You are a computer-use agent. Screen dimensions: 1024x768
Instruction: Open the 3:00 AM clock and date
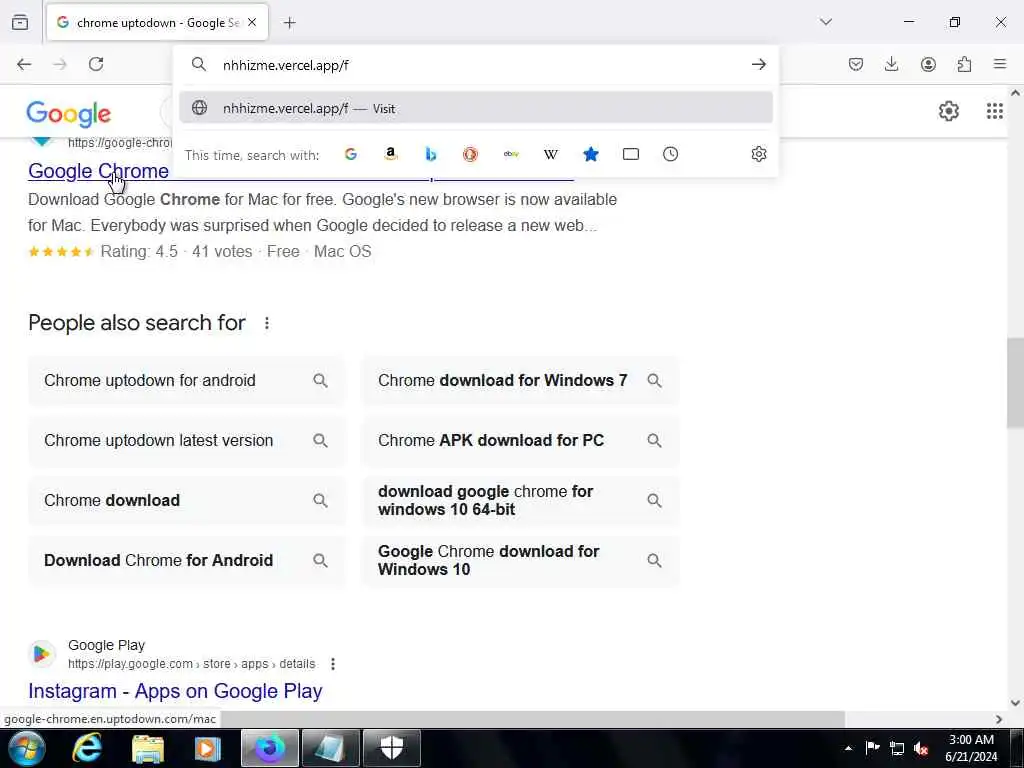(x=971, y=748)
